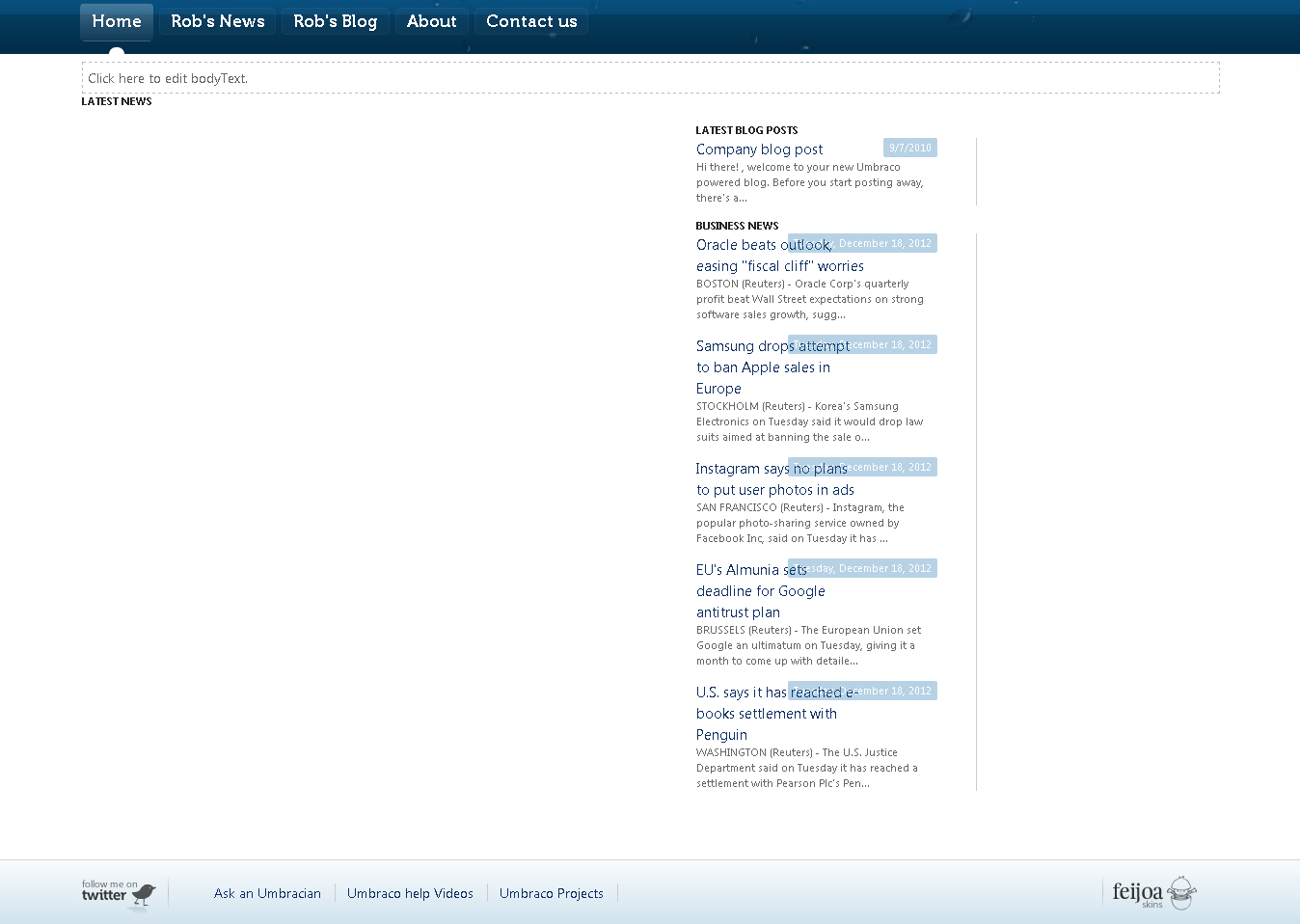This screenshot has width=1300, height=924.
Task: Click the LATEST NEWS heading
Action: point(117,101)
